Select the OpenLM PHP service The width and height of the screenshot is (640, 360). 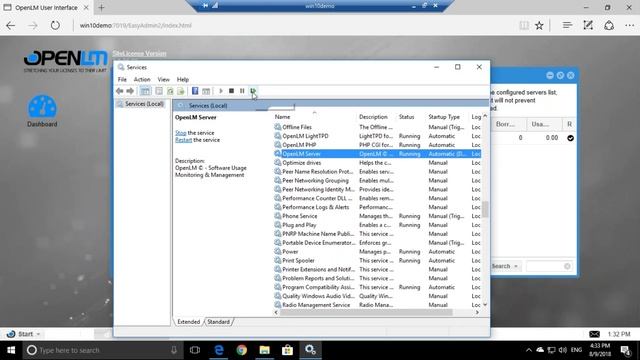(x=377, y=145)
